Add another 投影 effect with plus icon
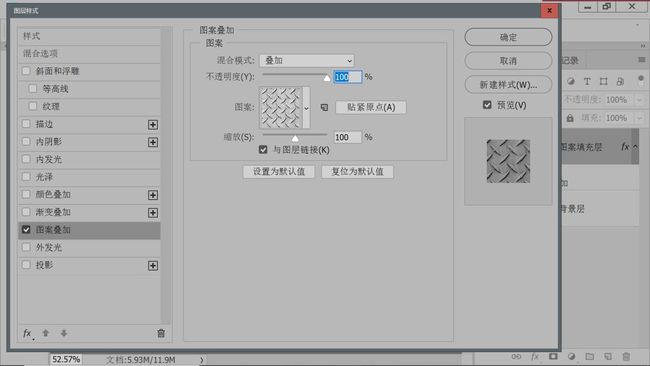This screenshot has width=650, height=366. tap(153, 265)
